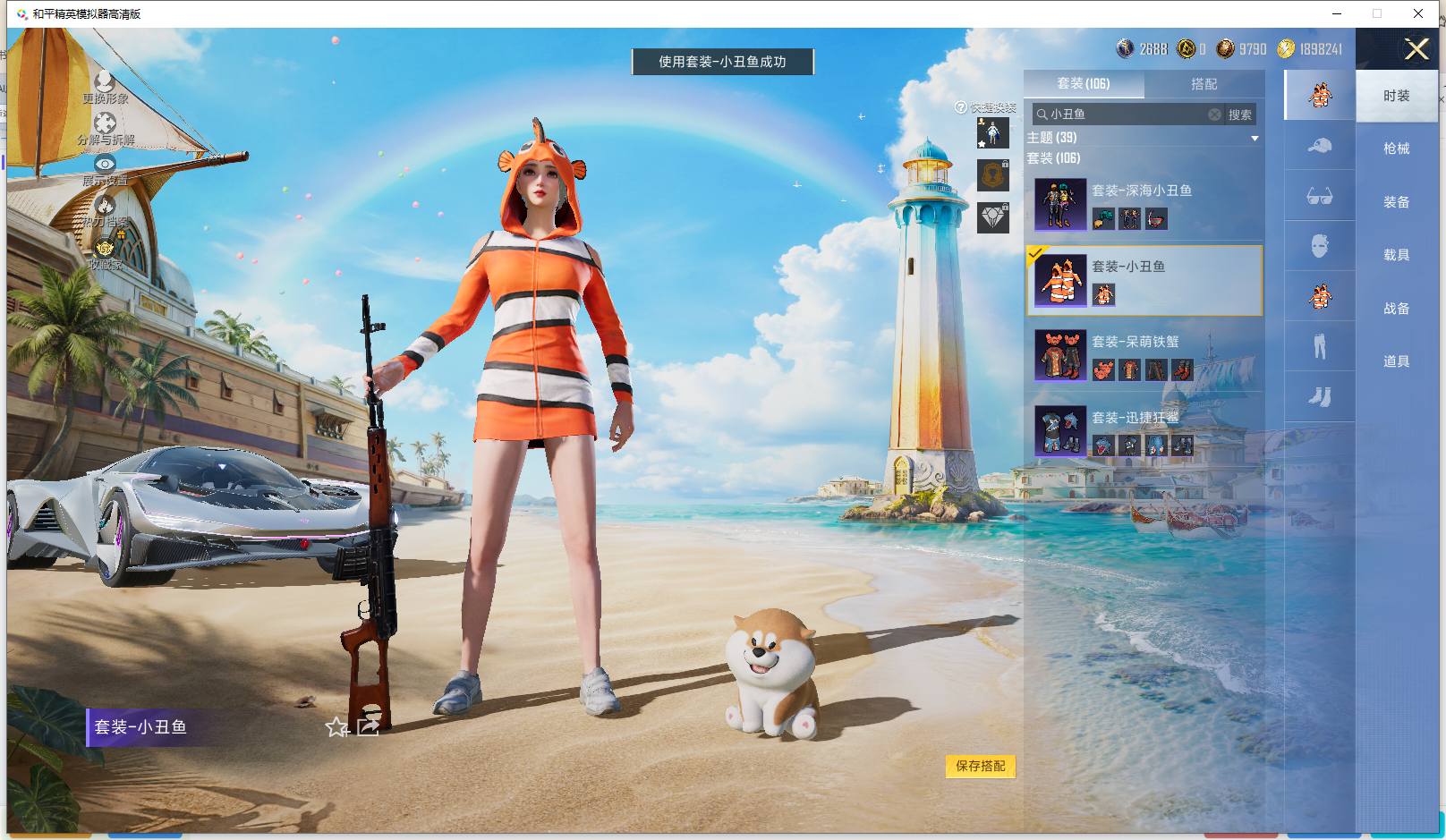Click the 搜索 search button

(x=1240, y=115)
